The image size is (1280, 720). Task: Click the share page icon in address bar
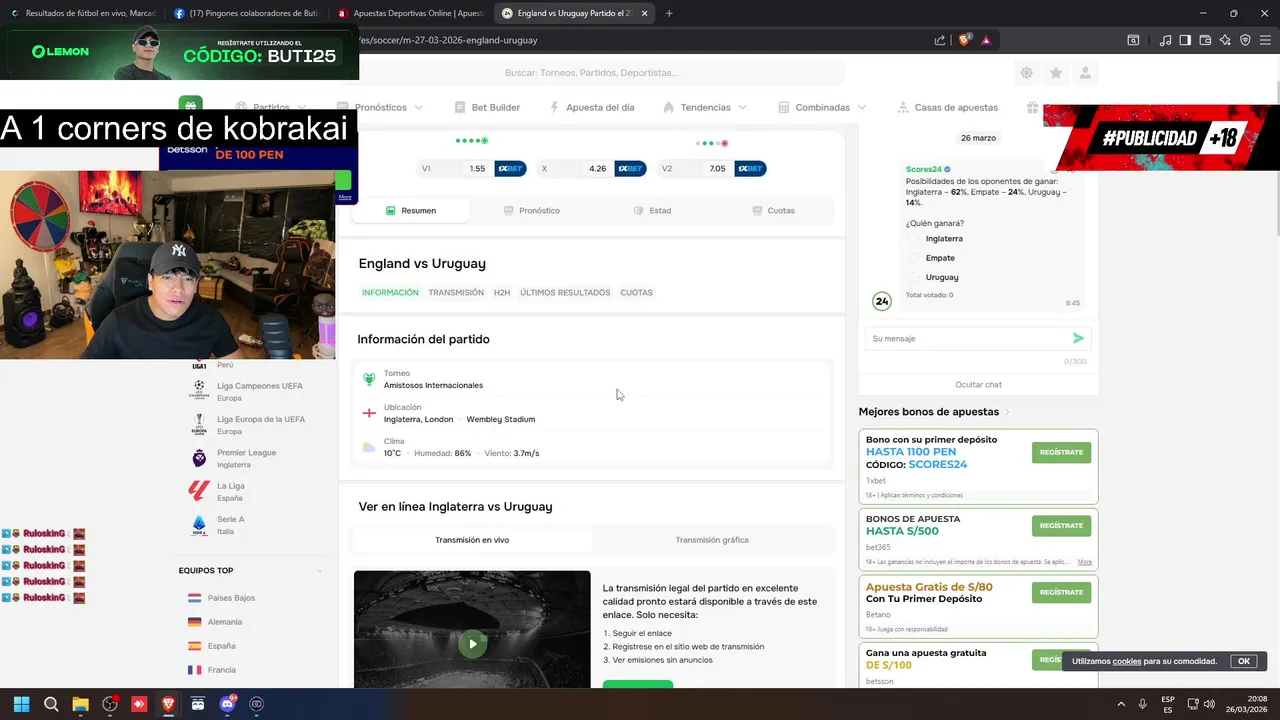click(940, 40)
